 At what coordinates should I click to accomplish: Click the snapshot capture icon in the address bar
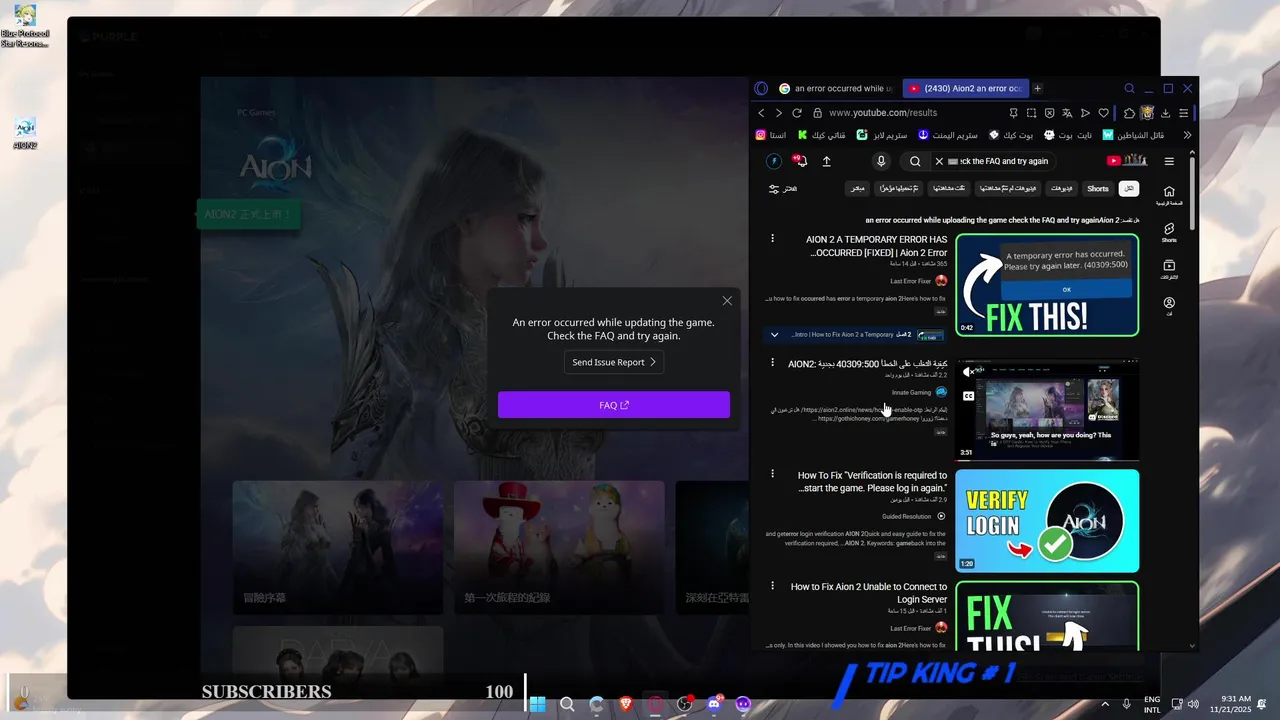[x=1031, y=113]
